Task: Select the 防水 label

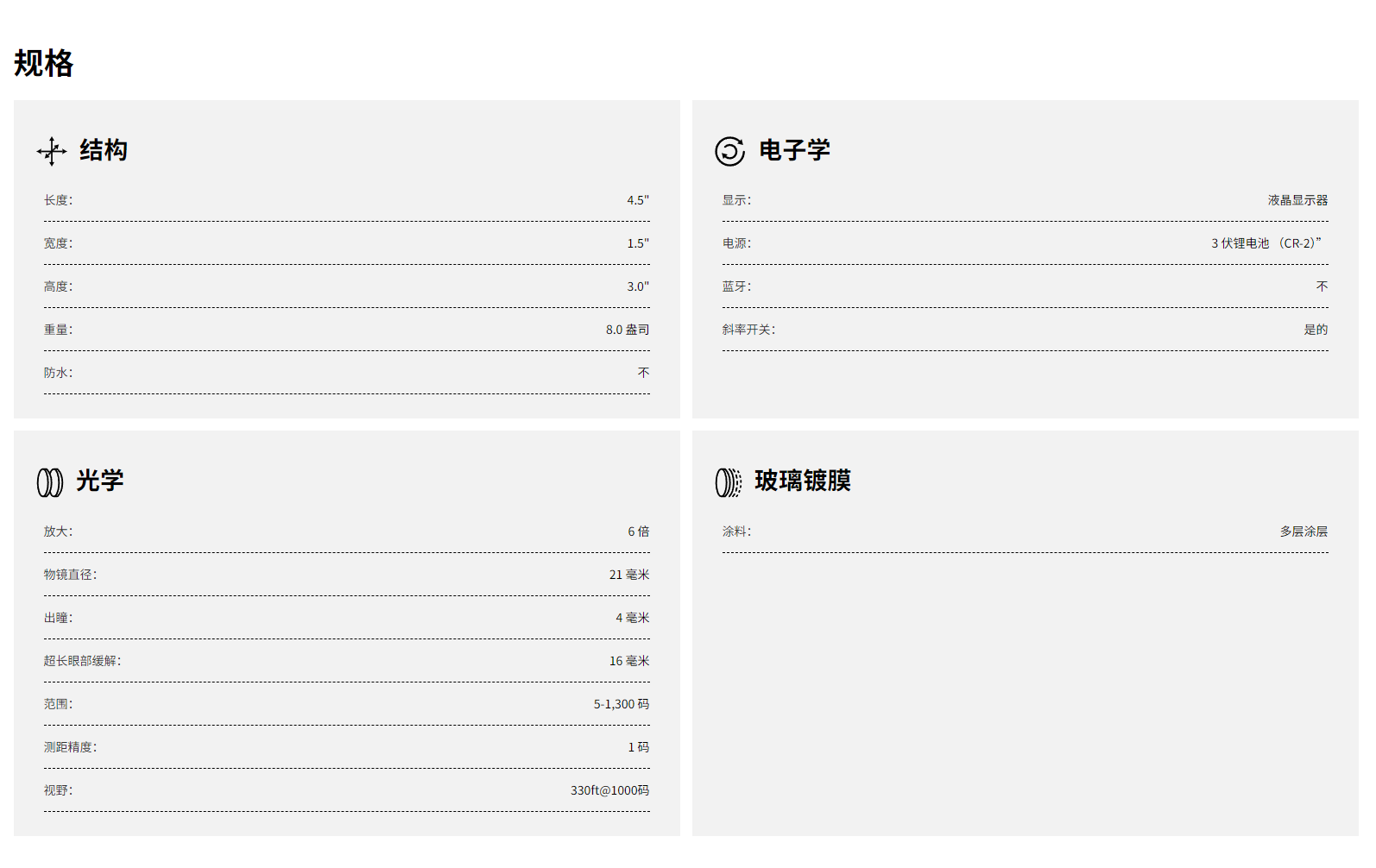Action: 59,373
